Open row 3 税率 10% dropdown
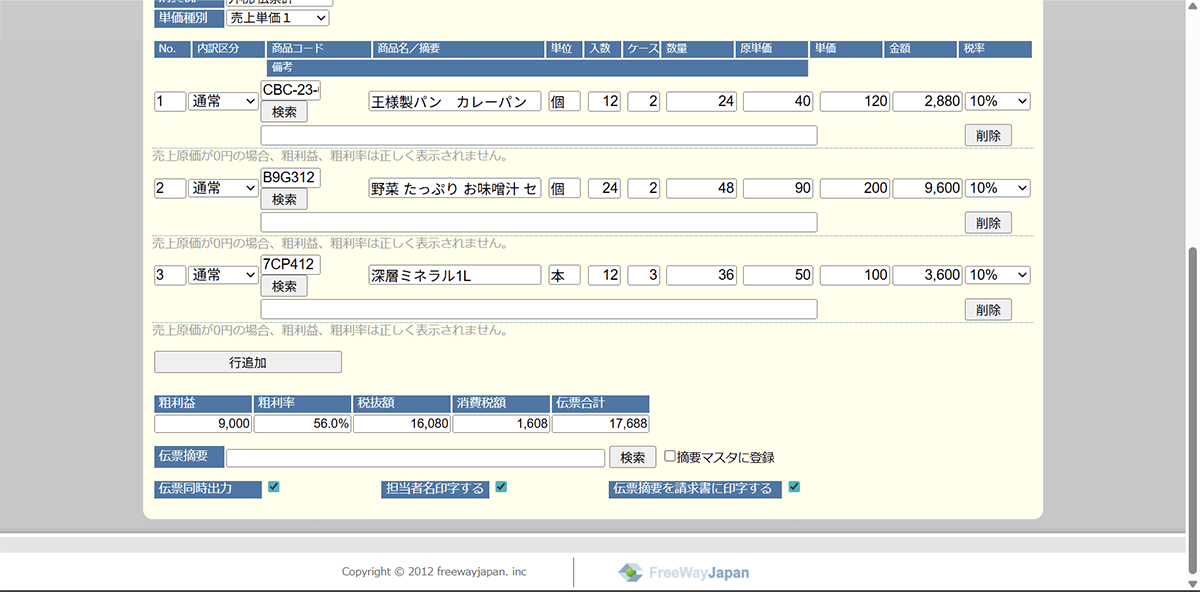 pos(997,275)
